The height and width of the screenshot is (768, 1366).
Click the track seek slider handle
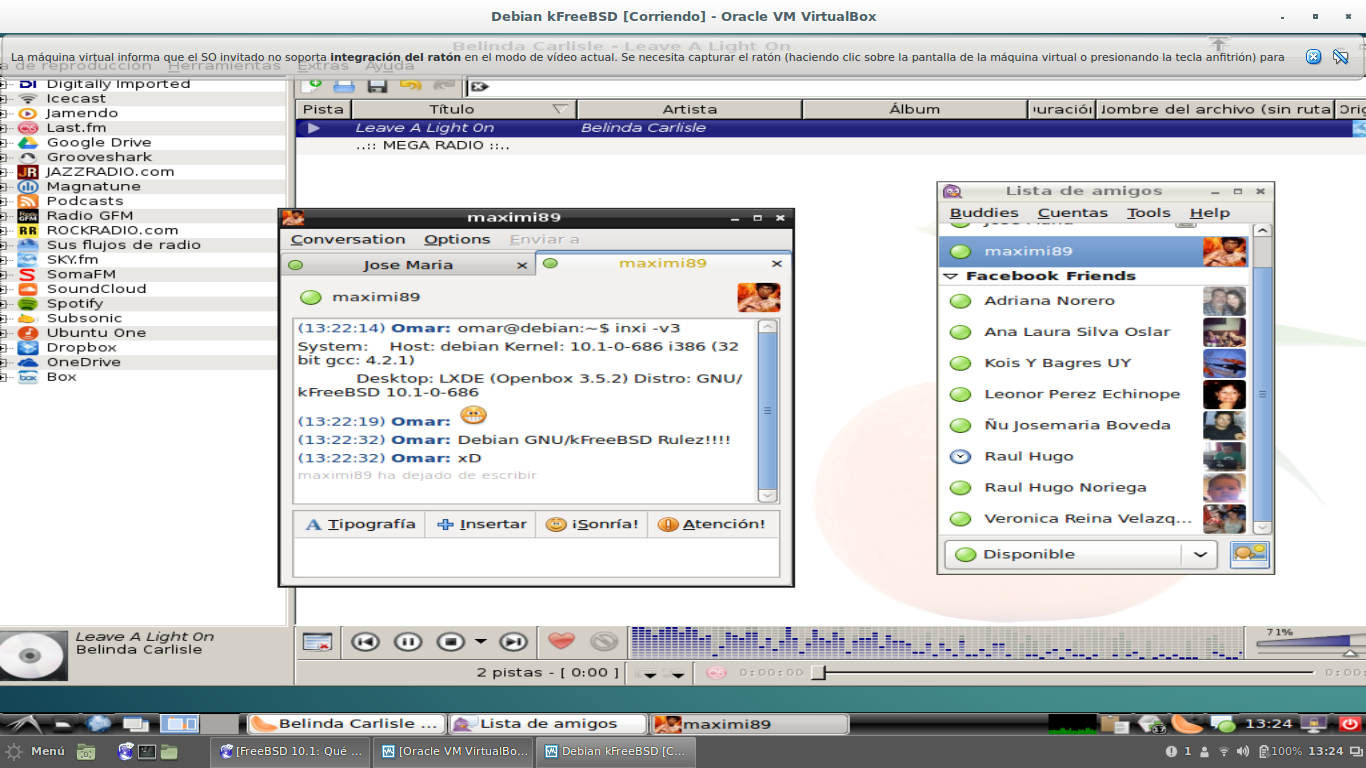818,673
